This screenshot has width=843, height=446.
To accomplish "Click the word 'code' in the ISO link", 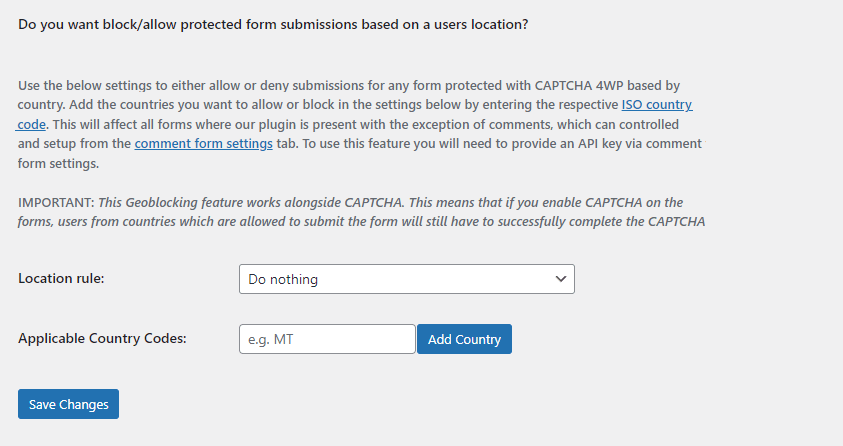I will (31, 125).
